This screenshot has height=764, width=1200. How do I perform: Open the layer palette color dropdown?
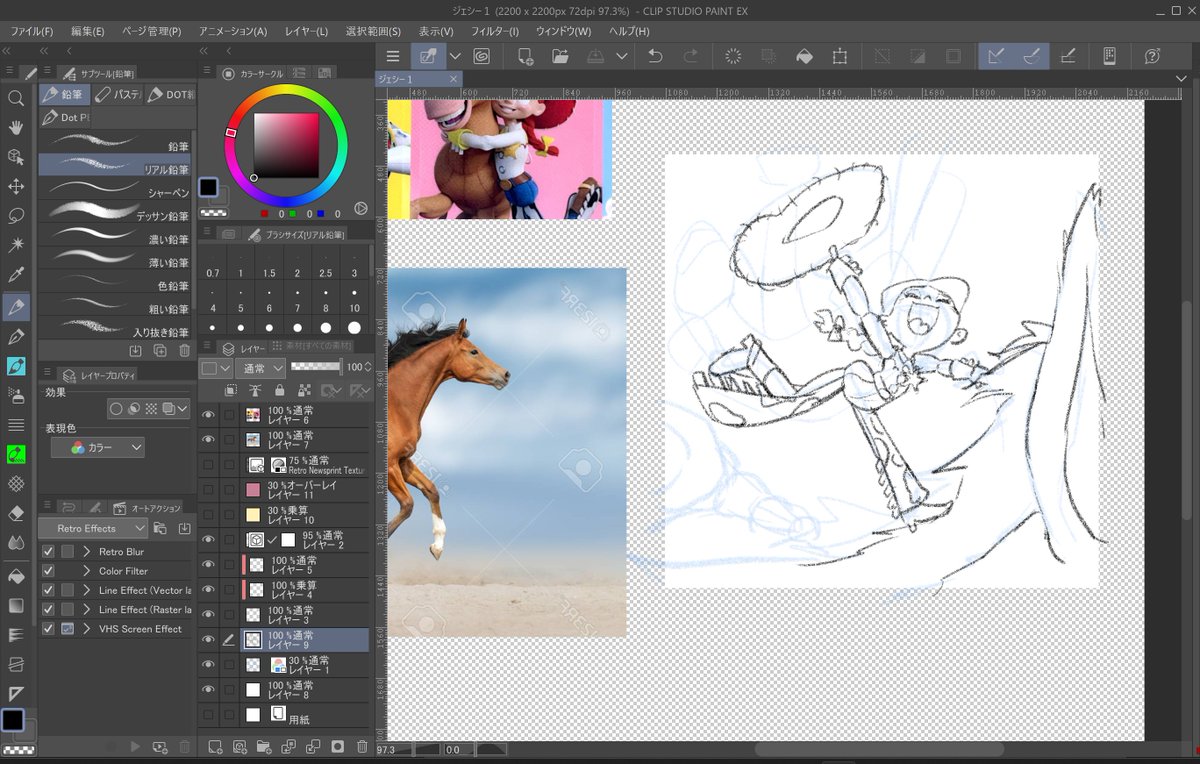(216, 368)
